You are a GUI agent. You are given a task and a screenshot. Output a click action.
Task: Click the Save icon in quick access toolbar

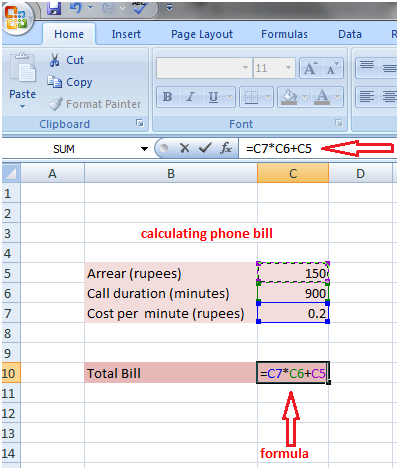[54, 8]
